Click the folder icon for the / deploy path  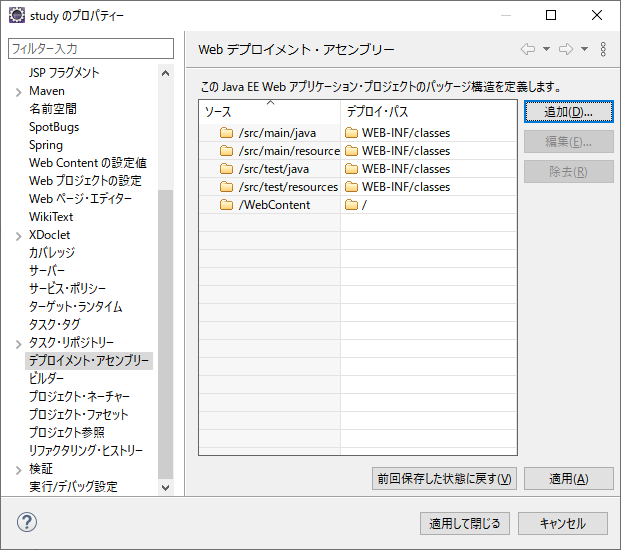point(351,205)
